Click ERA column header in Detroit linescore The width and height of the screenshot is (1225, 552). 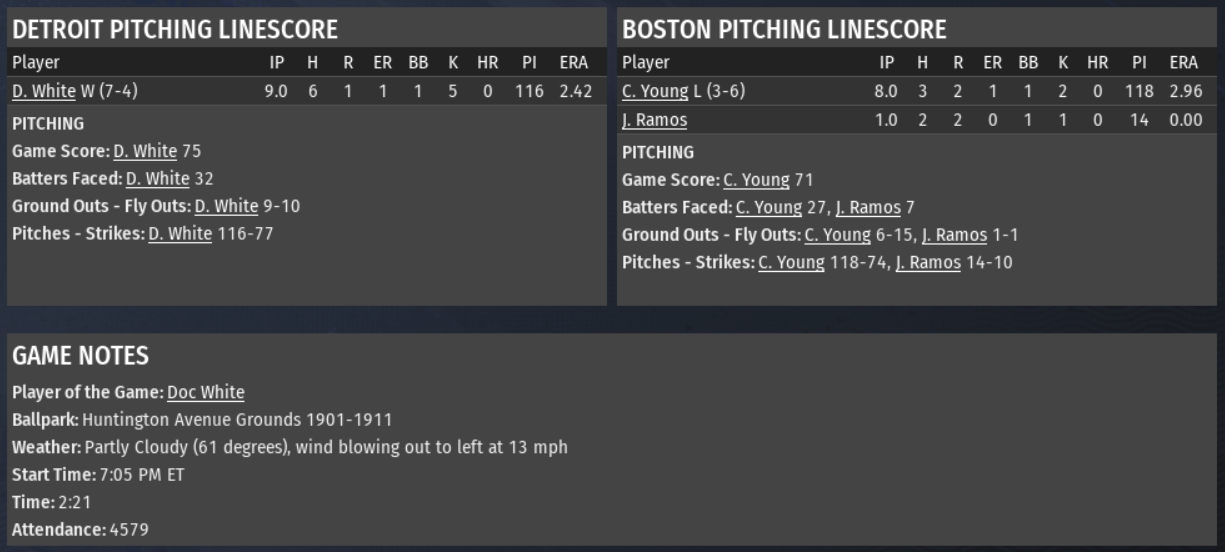pyautogui.click(x=574, y=63)
